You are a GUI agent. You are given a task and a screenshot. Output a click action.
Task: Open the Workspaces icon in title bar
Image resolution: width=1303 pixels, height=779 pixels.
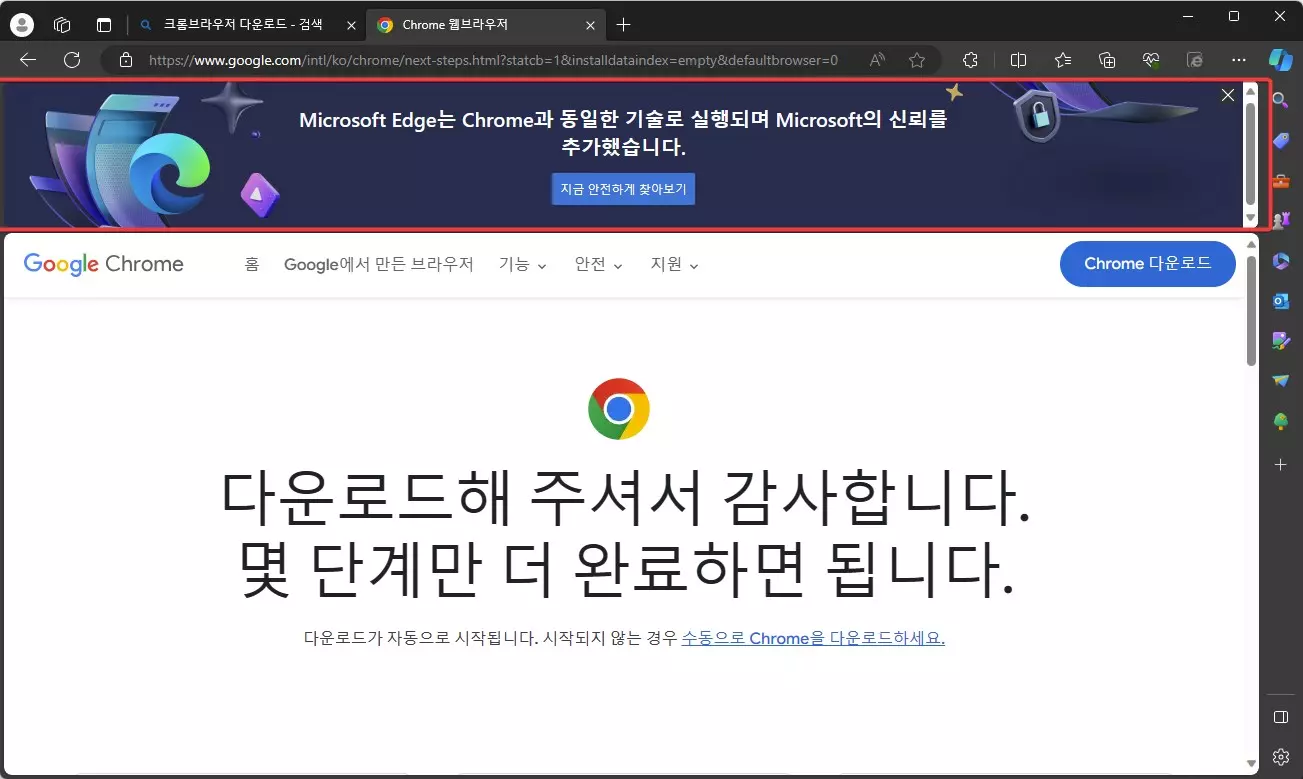tap(62, 25)
